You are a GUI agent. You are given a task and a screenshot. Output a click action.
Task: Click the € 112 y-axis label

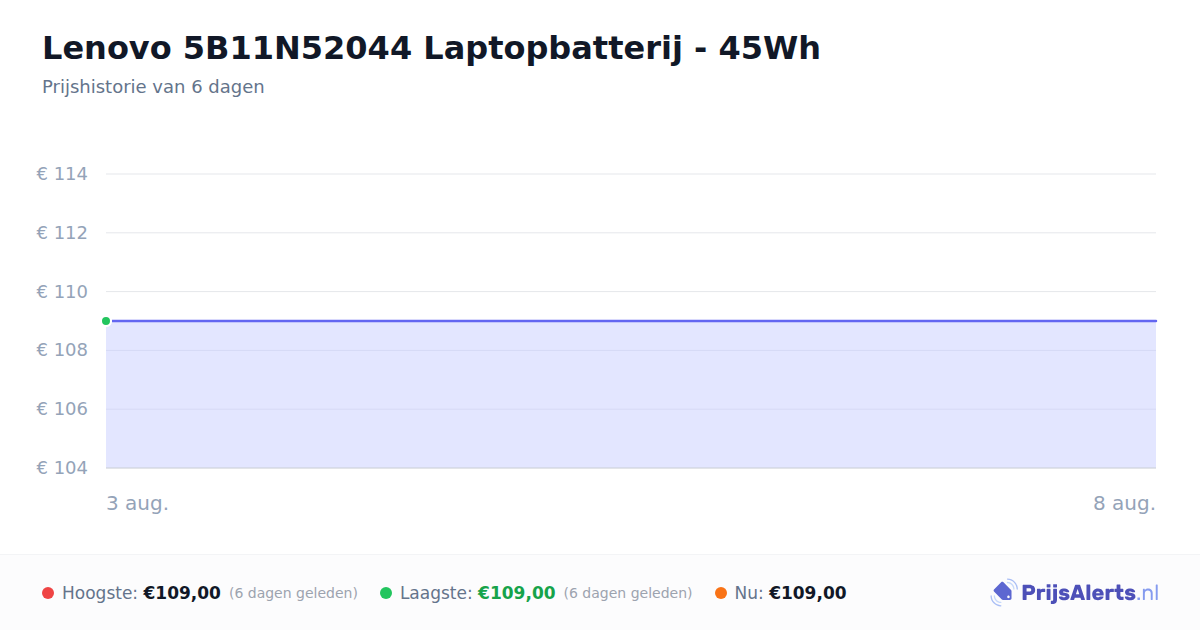pos(62,233)
